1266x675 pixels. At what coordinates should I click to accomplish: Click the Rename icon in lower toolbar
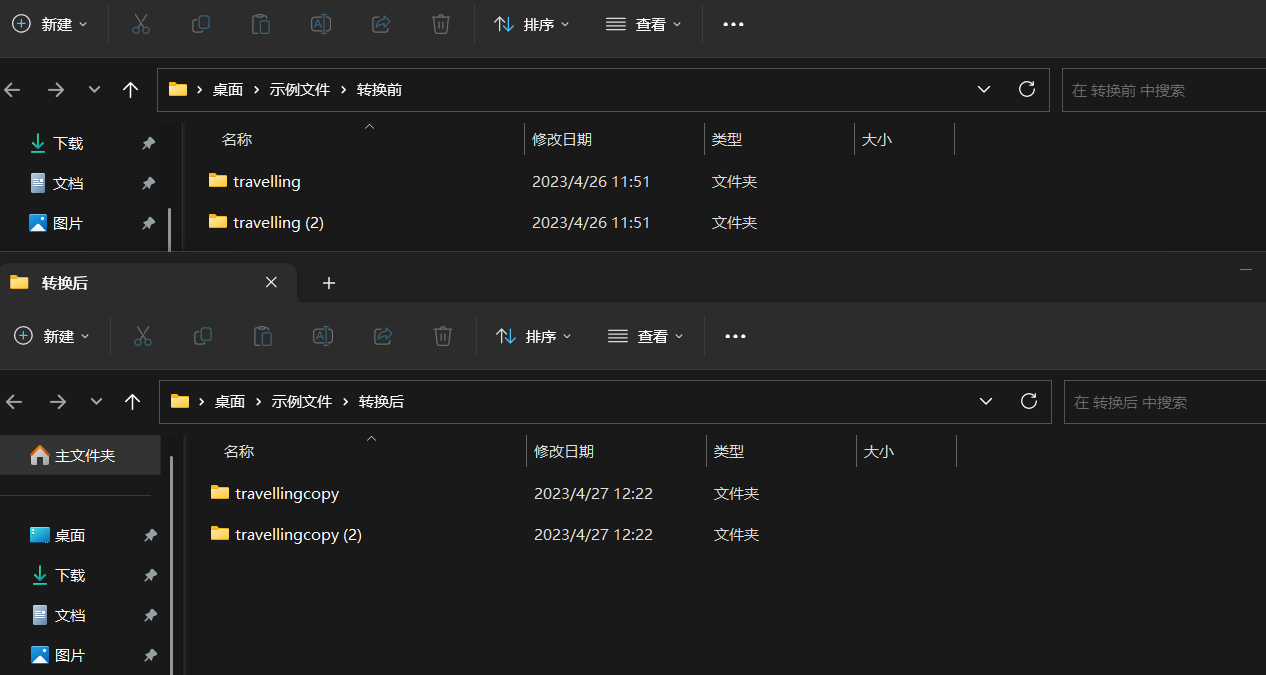(323, 336)
